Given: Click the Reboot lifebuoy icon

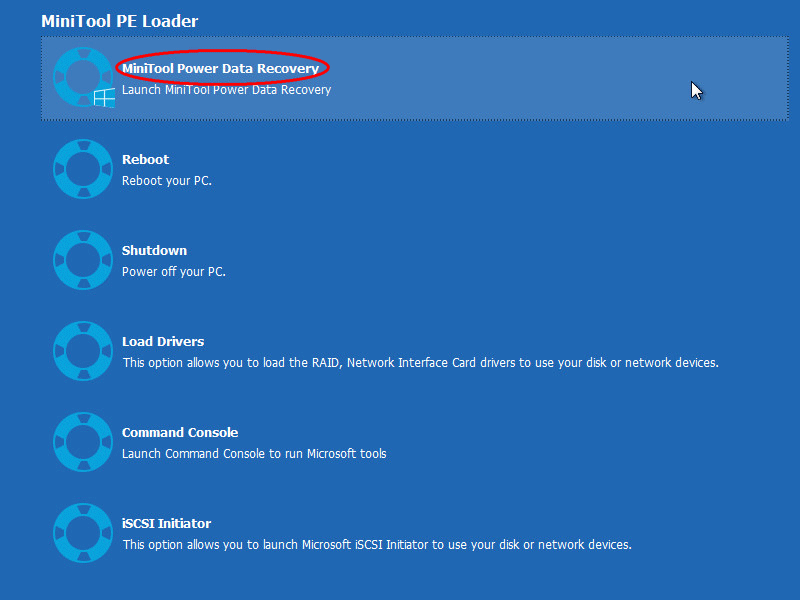Looking at the screenshot, I should point(83,169).
